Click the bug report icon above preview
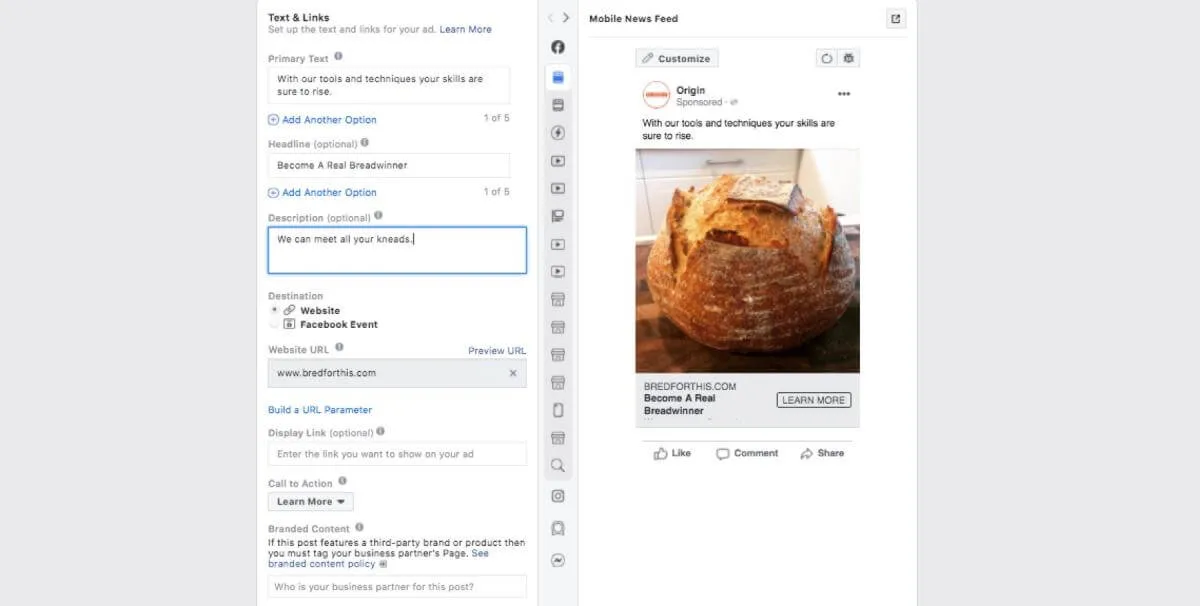1200x606 pixels. [x=848, y=58]
